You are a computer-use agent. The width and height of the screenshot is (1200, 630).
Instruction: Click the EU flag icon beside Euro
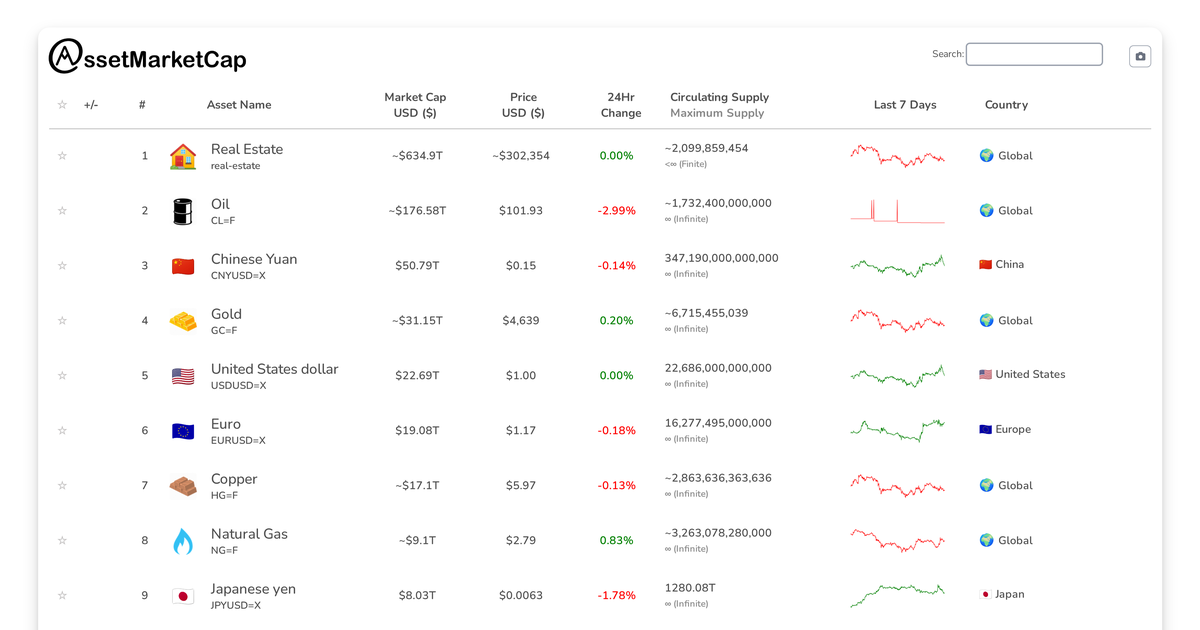click(x=183, y=431)
